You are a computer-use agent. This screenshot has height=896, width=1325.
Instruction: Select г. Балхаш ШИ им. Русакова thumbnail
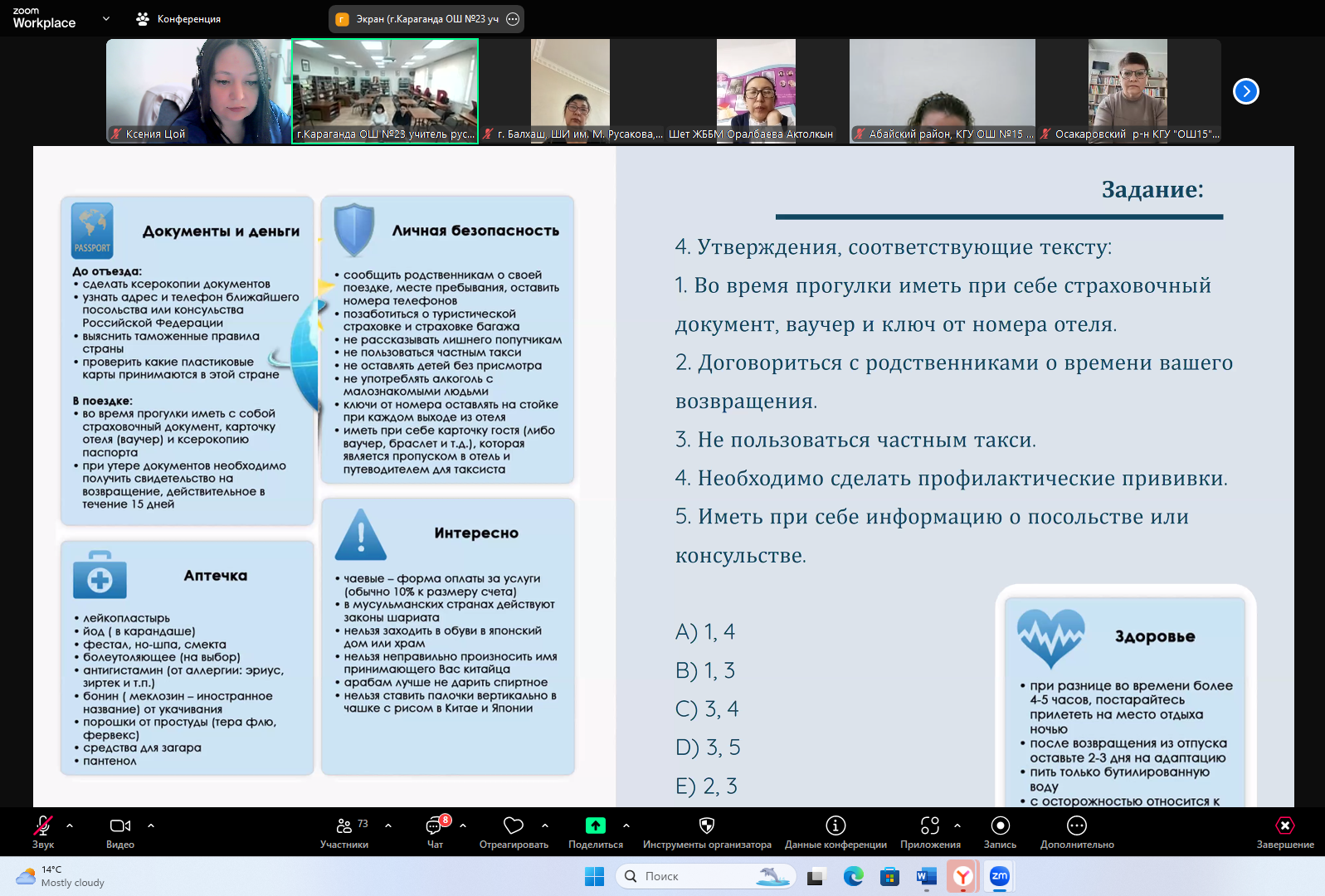click(x=571, y=91)
